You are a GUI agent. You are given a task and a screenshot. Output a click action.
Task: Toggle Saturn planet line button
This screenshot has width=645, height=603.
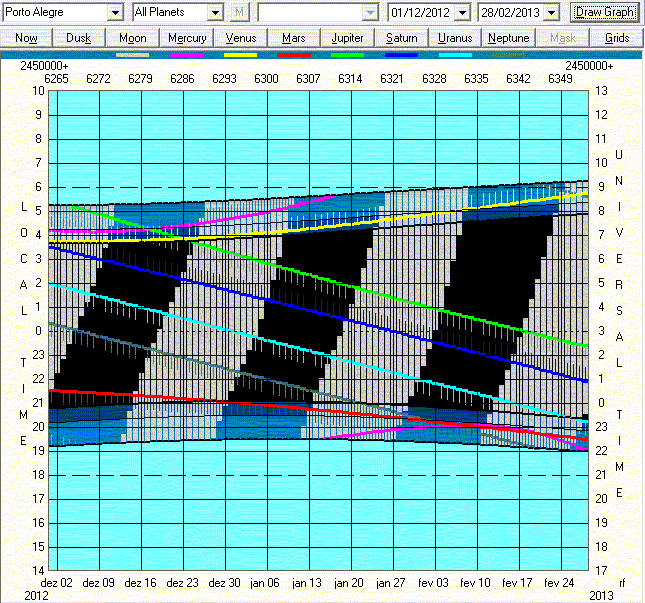tap(402, 37)
